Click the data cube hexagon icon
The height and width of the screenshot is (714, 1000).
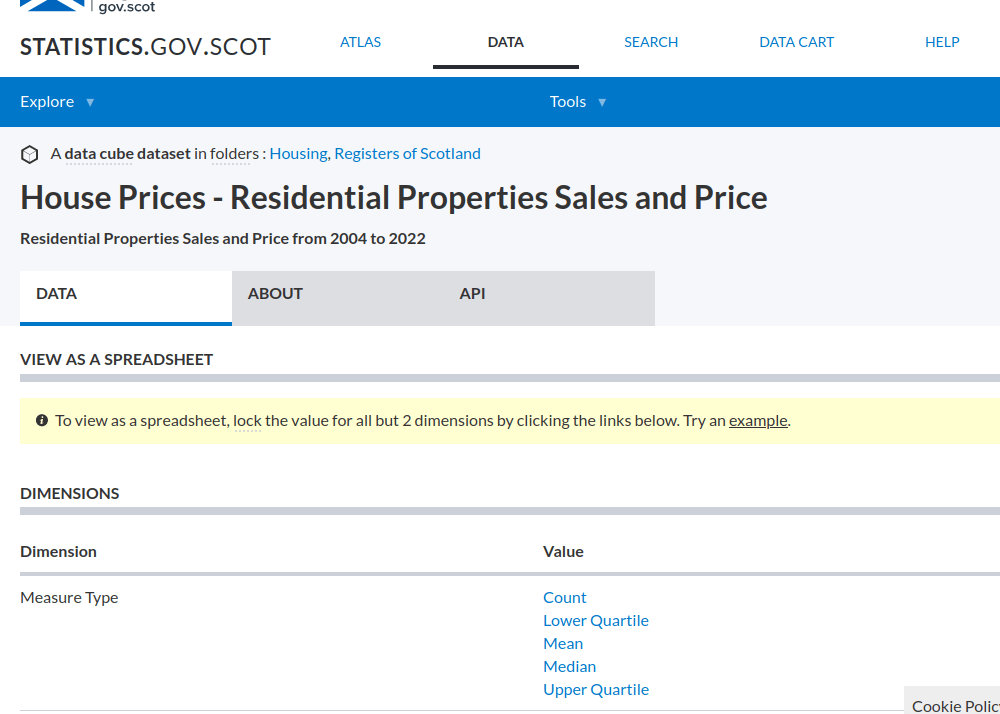29,153
